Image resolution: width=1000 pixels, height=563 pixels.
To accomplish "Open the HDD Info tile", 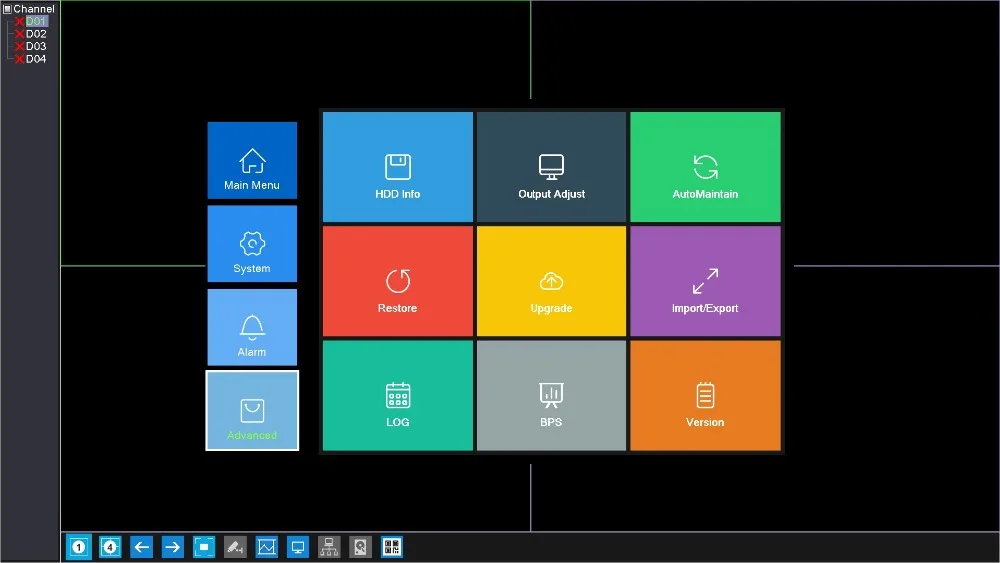I will (x=397, y=167).
